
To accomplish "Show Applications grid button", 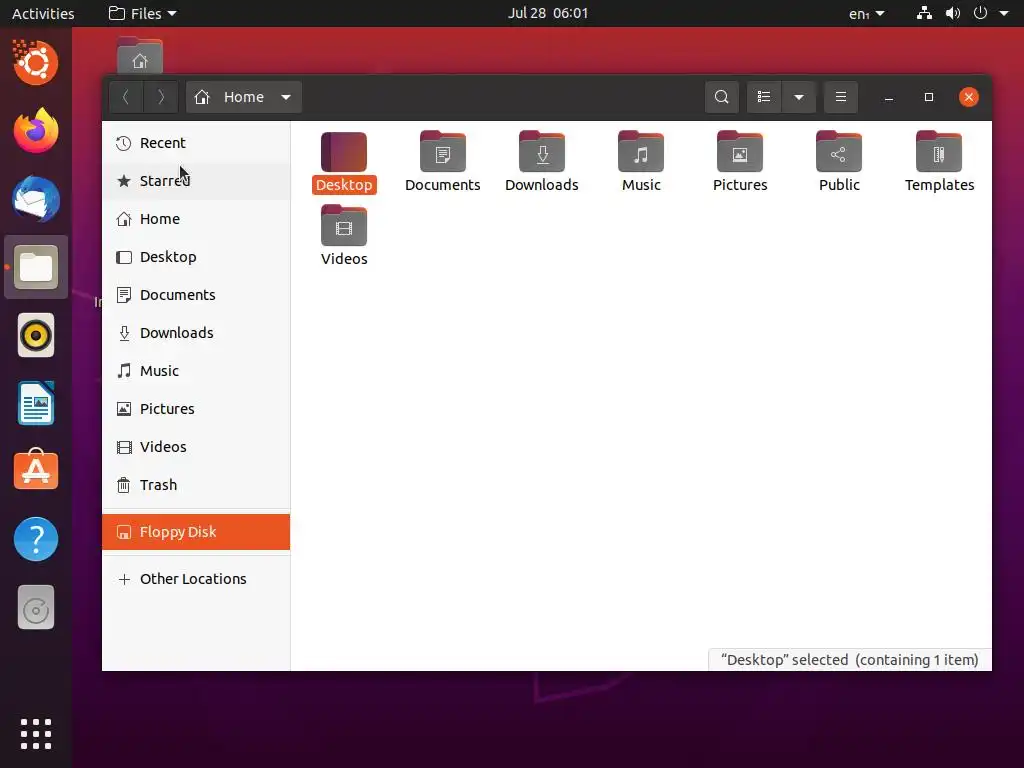I will point(36,734).
